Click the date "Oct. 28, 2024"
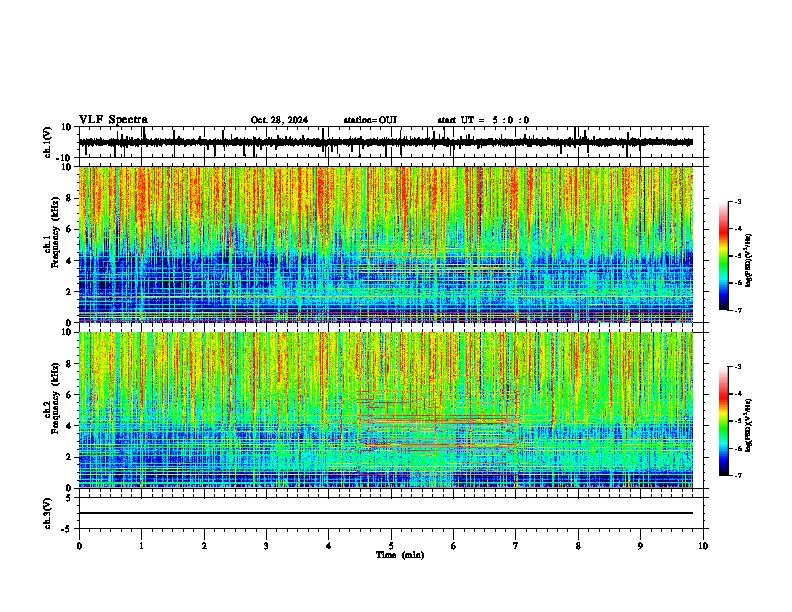Viewport: 792px width, 612px height. 279,120
